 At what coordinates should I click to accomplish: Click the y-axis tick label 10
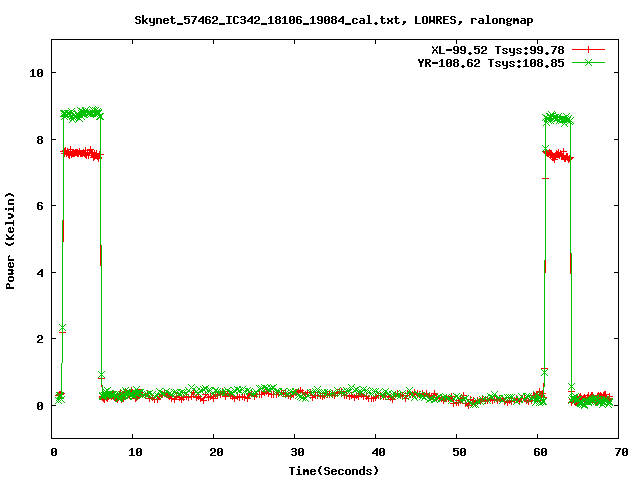[36, 73]
